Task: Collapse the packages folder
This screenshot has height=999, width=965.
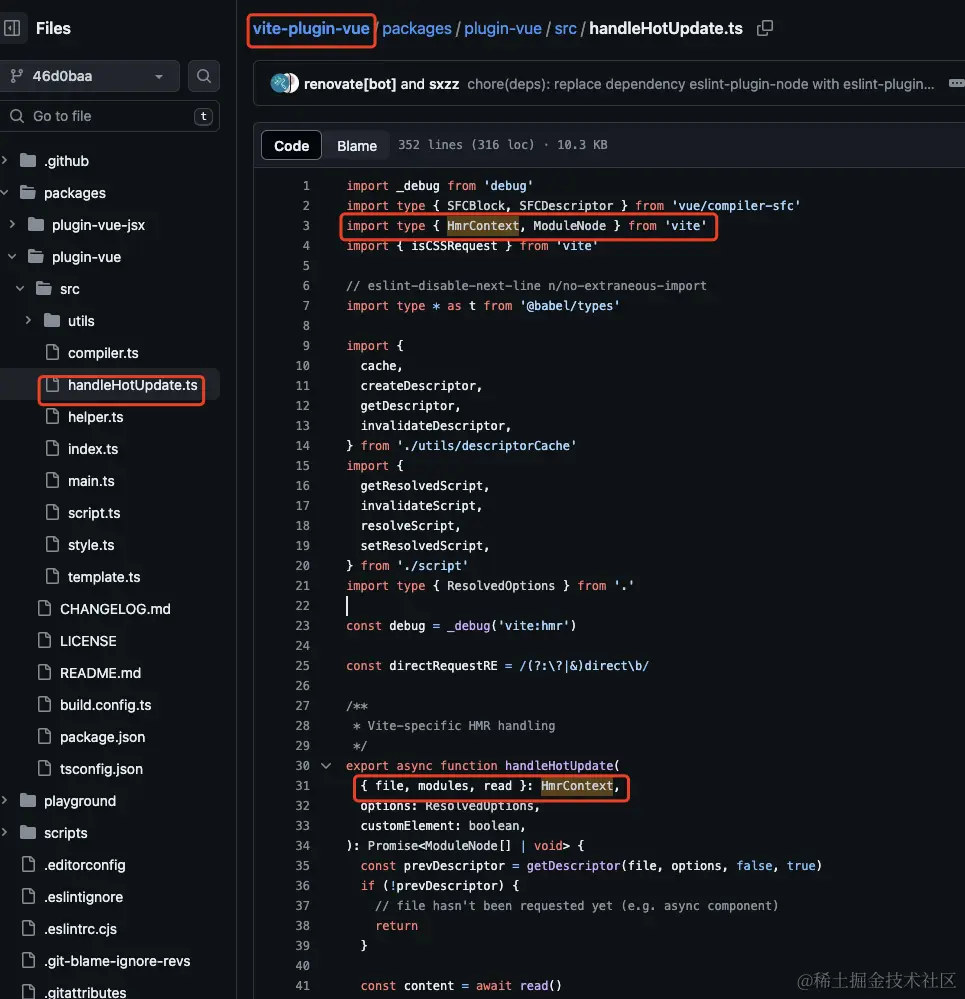Action: tap(5, 192)
